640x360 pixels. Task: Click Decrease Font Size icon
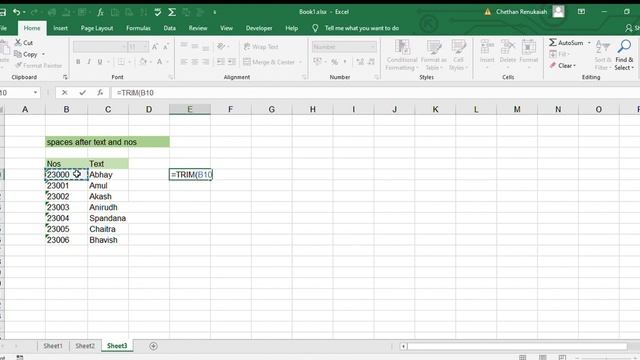166,47
